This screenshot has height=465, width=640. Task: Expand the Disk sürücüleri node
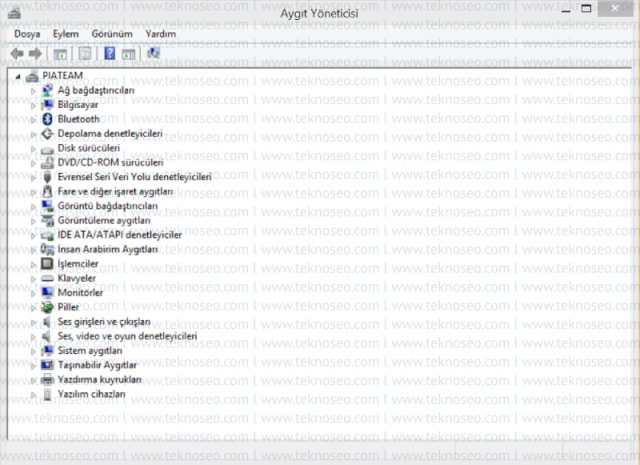click(x=33, y=149)
